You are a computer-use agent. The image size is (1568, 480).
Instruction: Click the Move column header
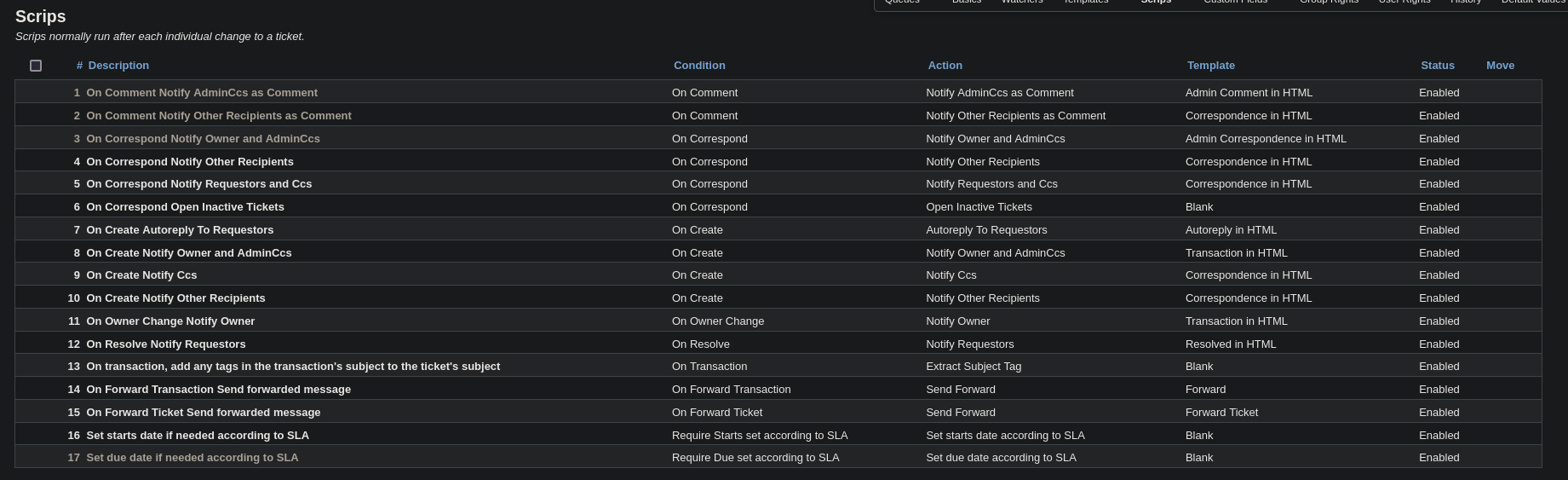[1500, 66]
